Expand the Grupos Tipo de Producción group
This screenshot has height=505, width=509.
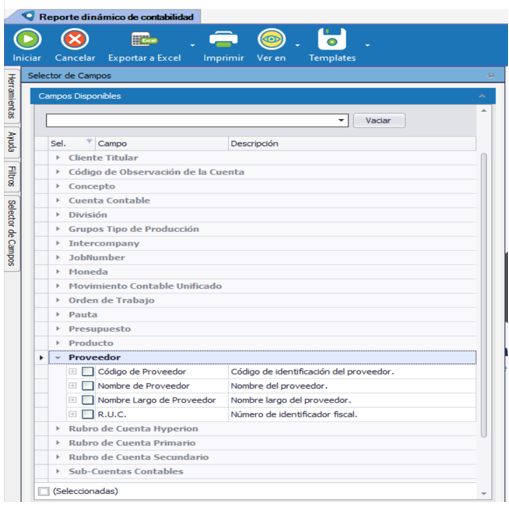click(x=58, y=229)
